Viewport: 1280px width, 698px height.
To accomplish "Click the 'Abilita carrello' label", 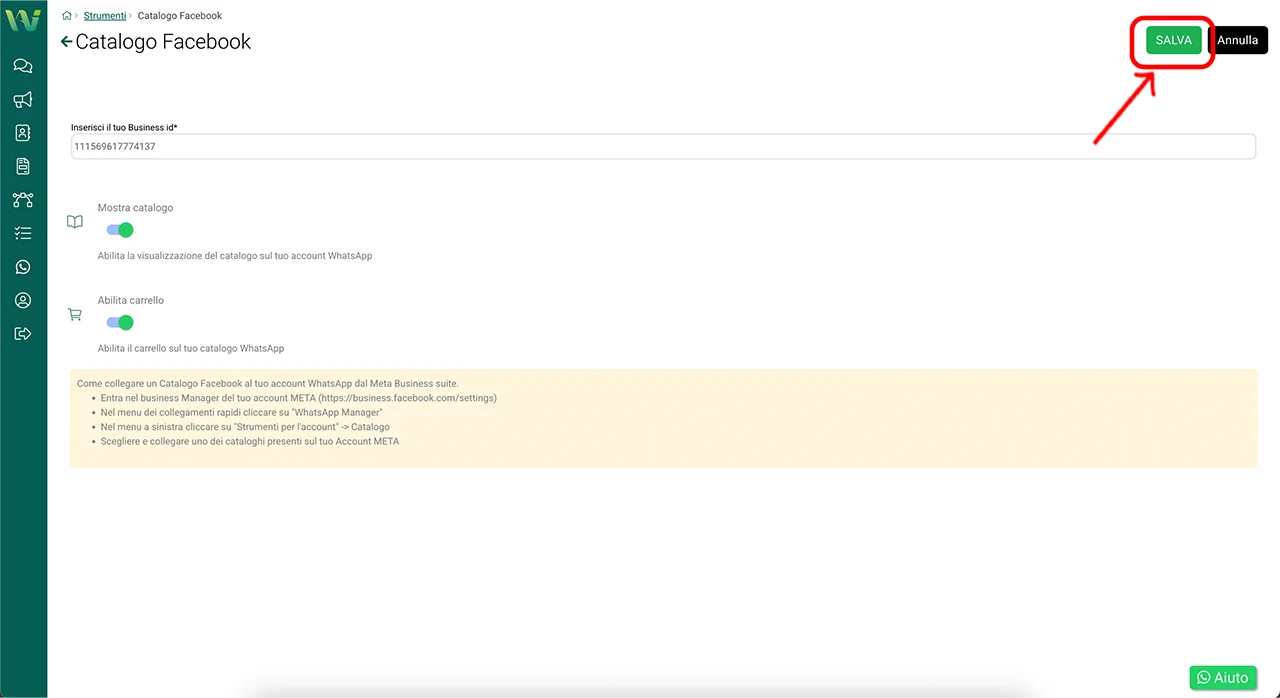I will (131, 300).
